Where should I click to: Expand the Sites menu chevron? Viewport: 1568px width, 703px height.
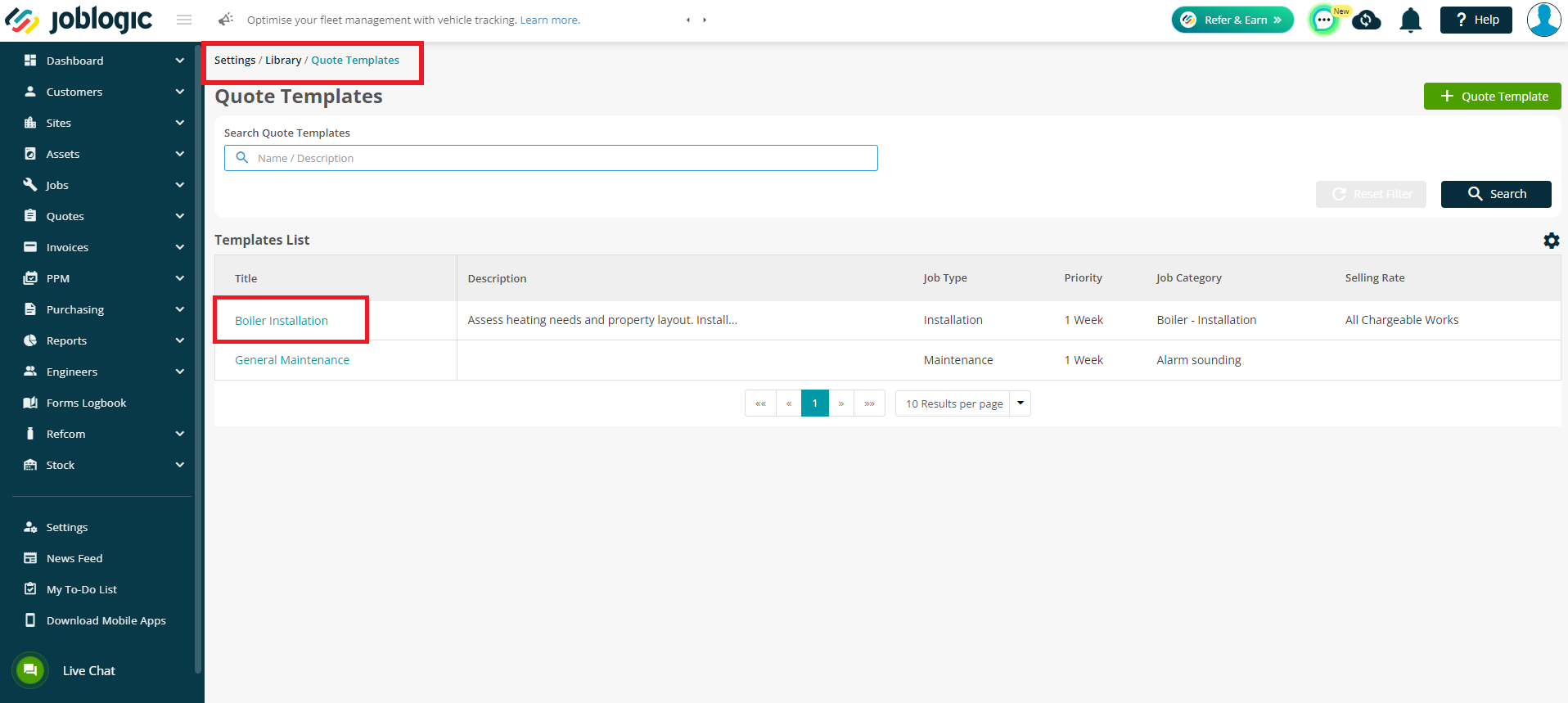click(180, 123)
